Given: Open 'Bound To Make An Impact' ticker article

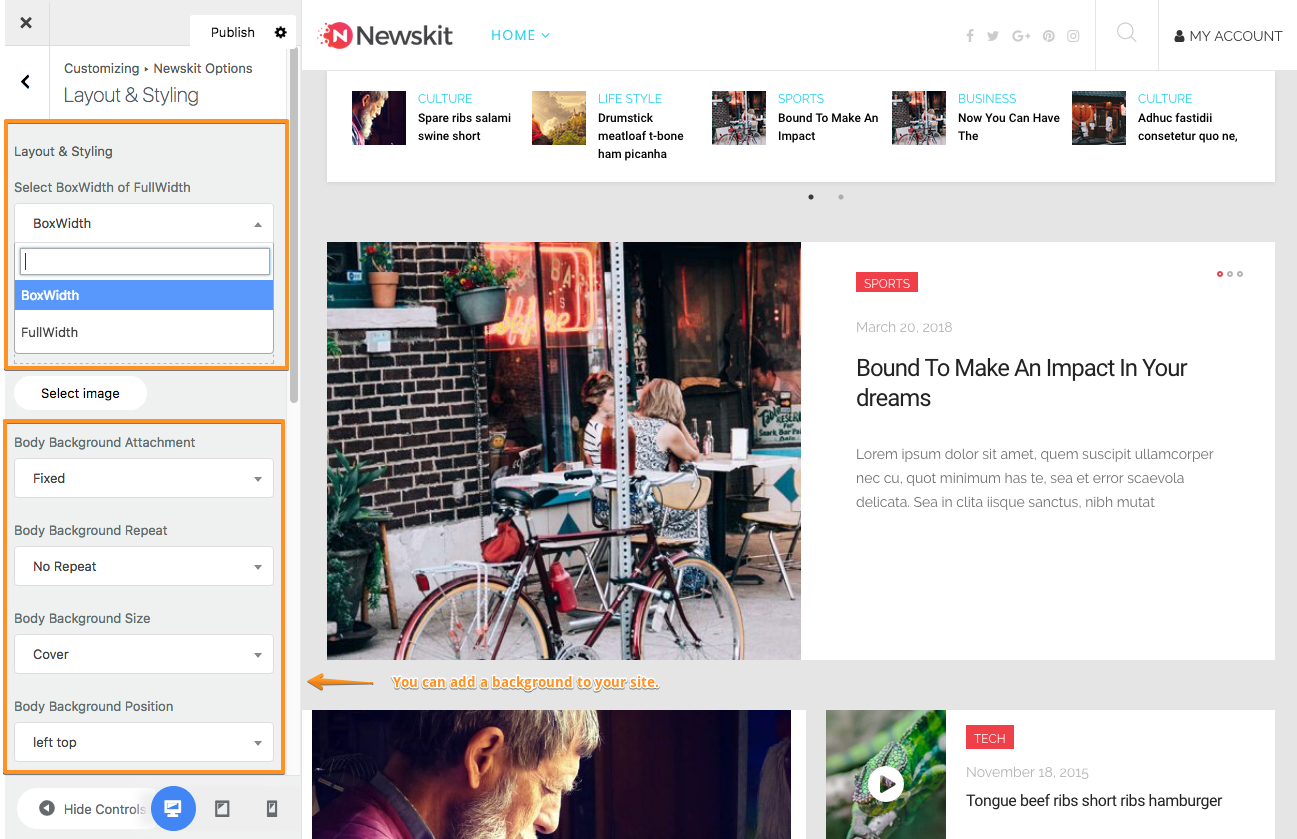Looking at the screenshot, I should point(828,127).
